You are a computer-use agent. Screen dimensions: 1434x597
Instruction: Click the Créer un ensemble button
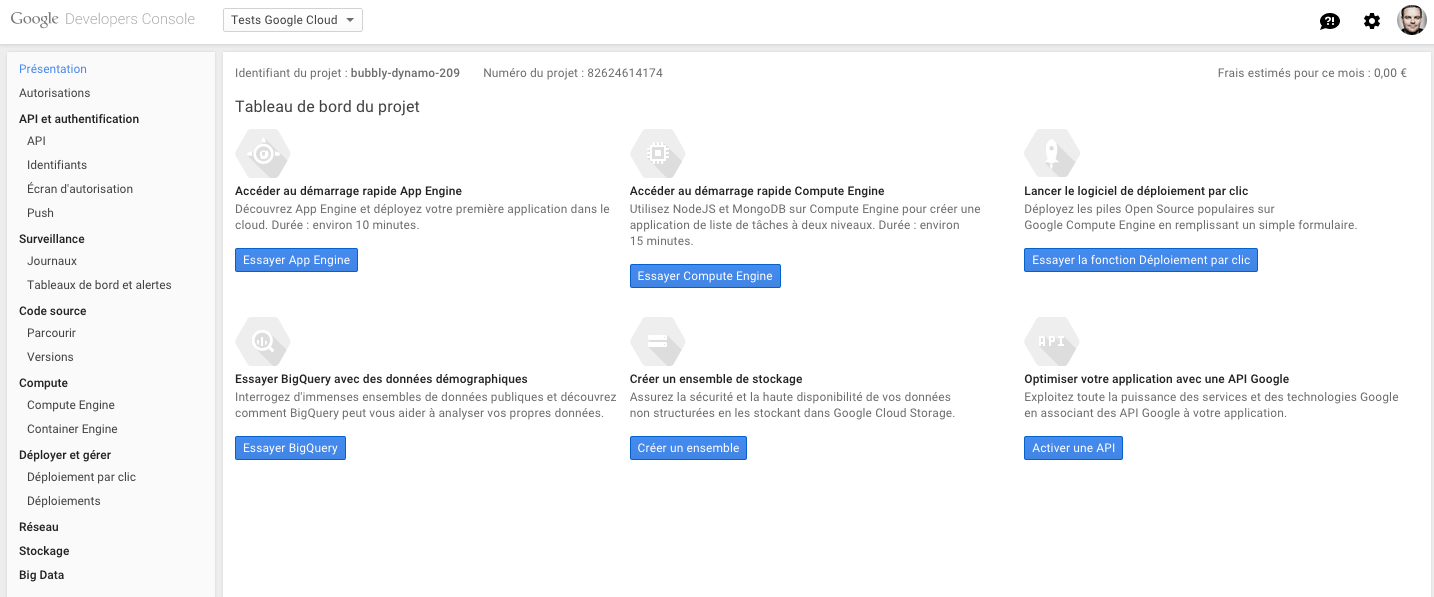[688, 448]
